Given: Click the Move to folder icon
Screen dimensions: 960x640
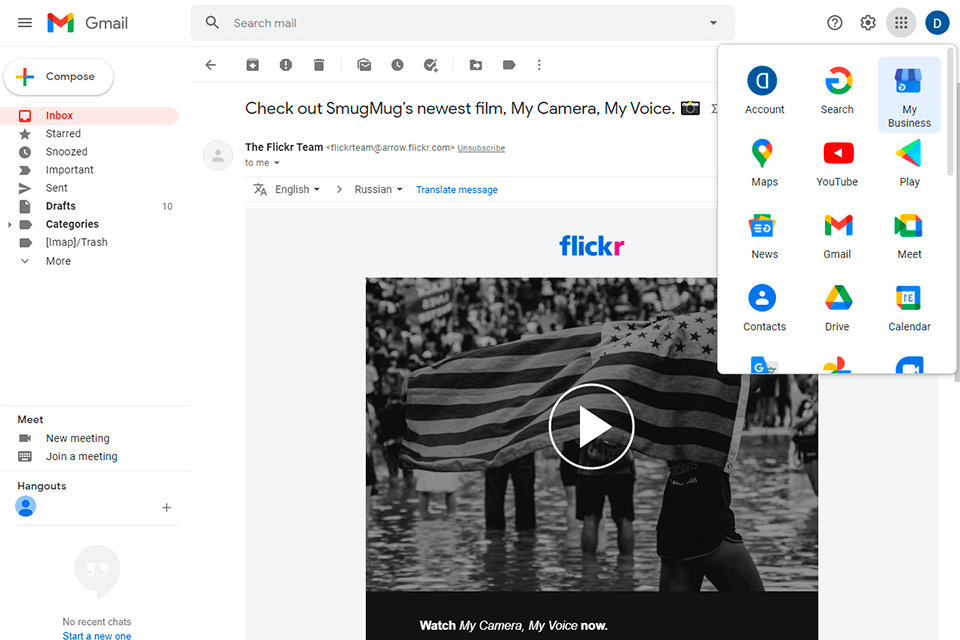Looking at the screenshot, I should point(476,65).
